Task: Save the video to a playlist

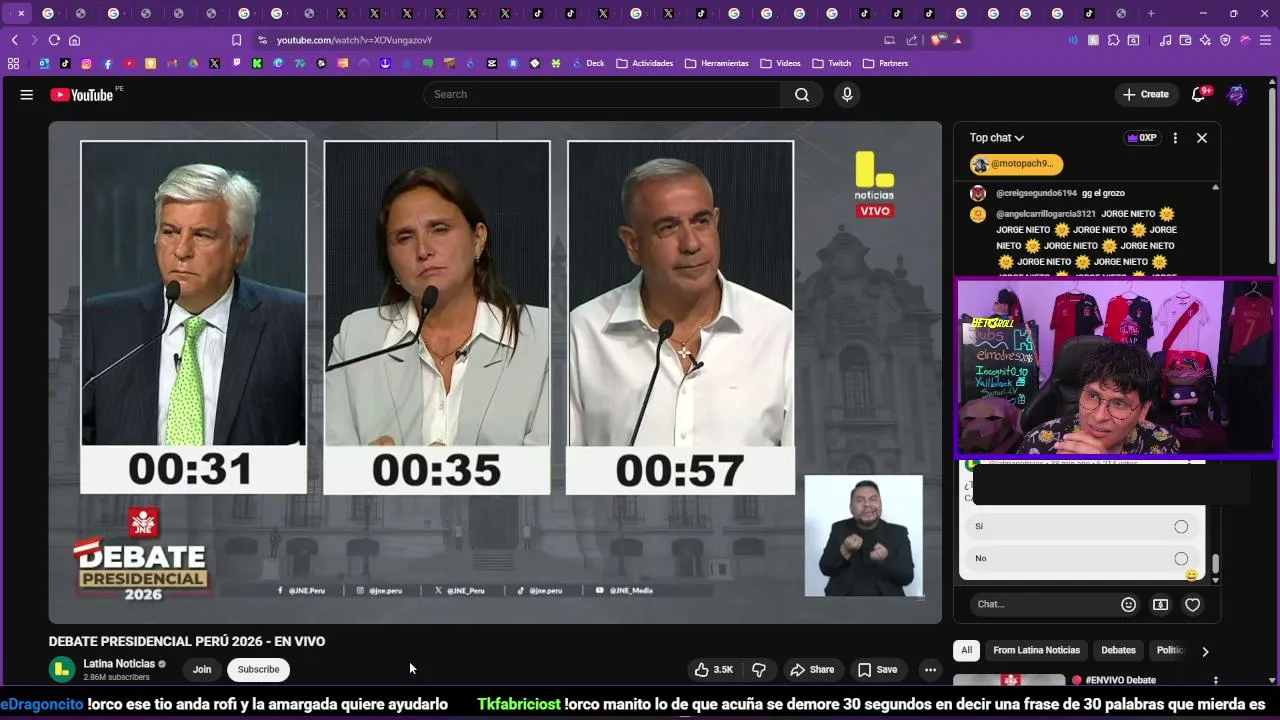Action: coord(877,670)
